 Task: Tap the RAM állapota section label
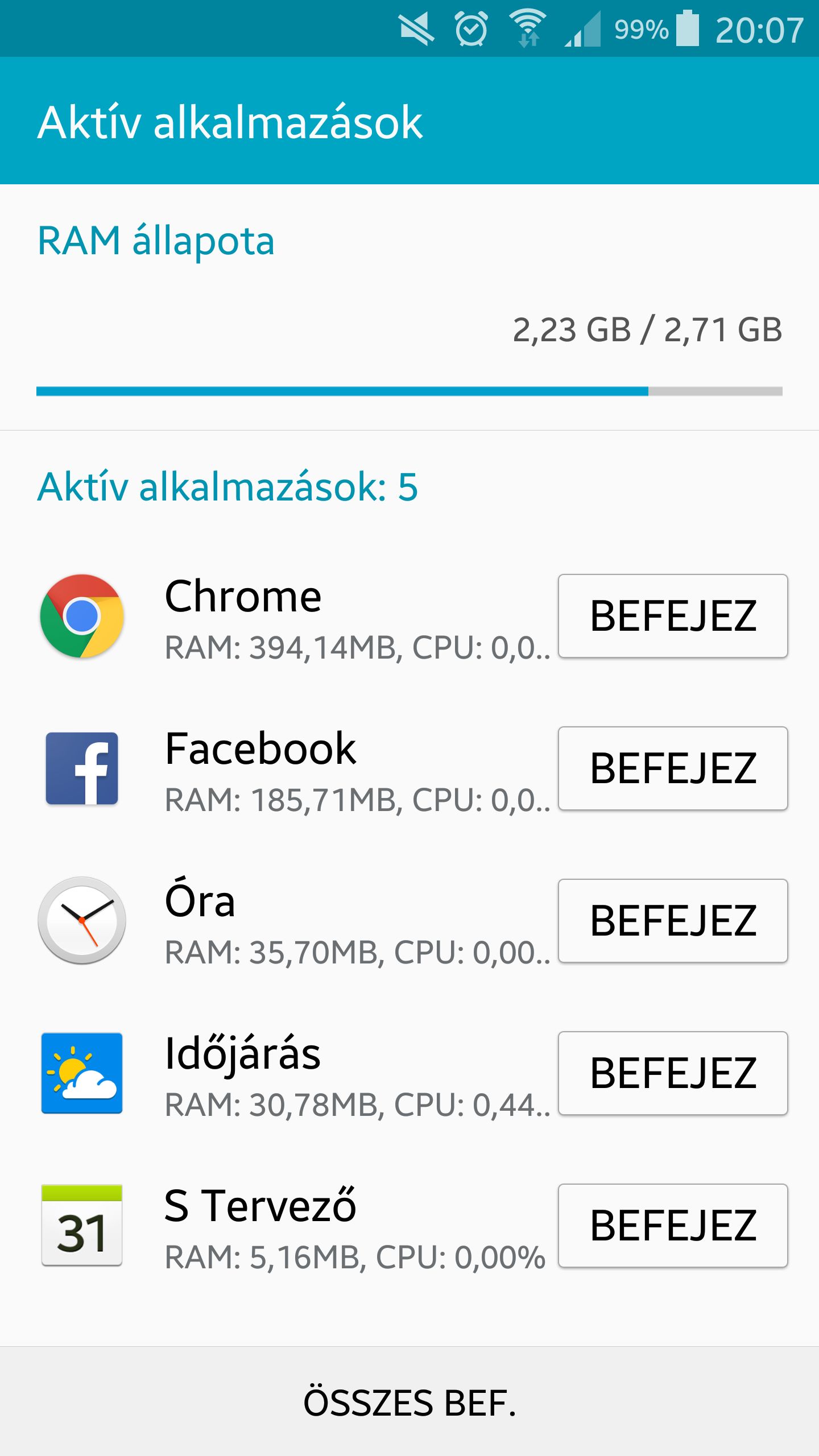156,241
